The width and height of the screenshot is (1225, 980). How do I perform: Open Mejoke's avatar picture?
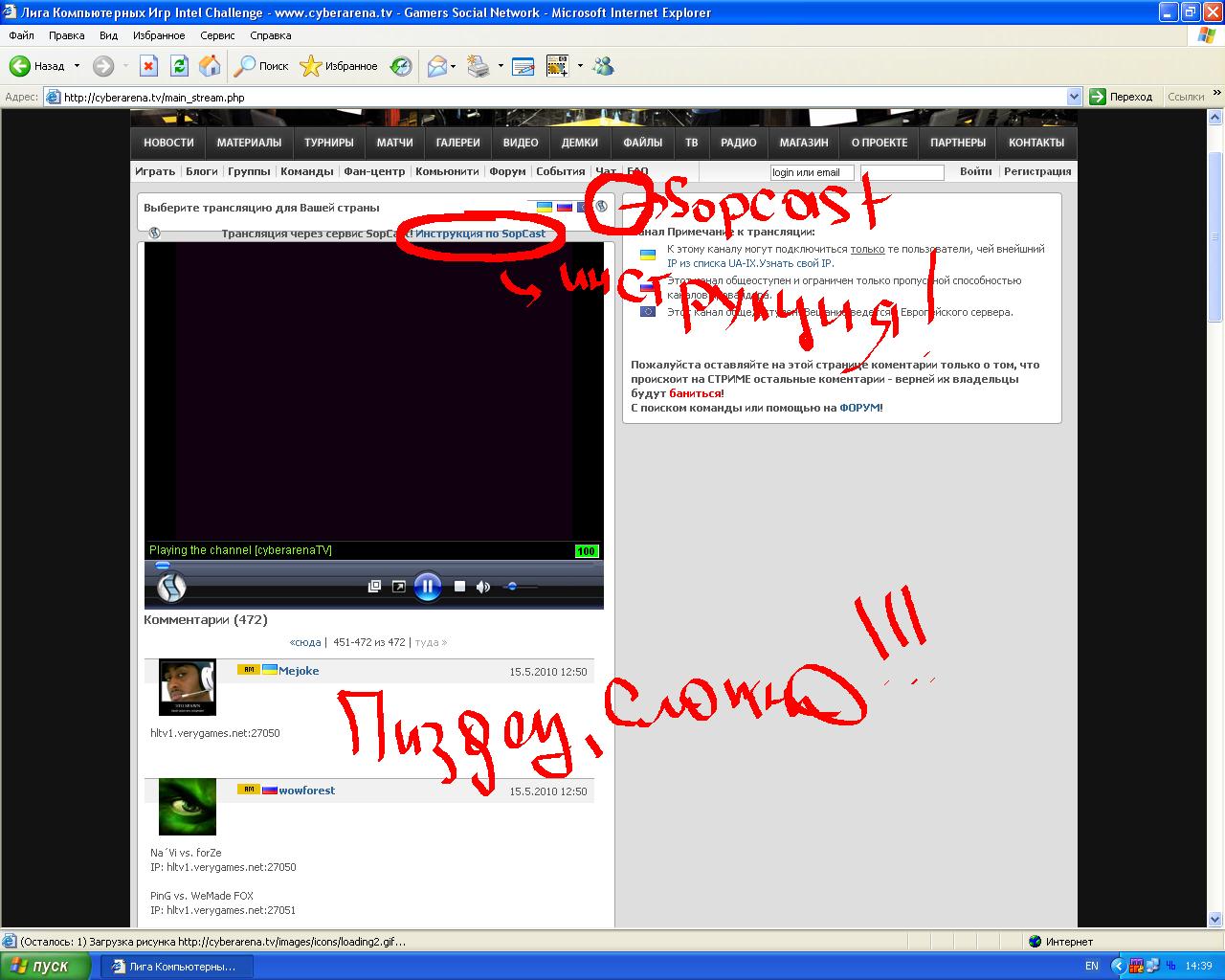[x=188, y=687]
